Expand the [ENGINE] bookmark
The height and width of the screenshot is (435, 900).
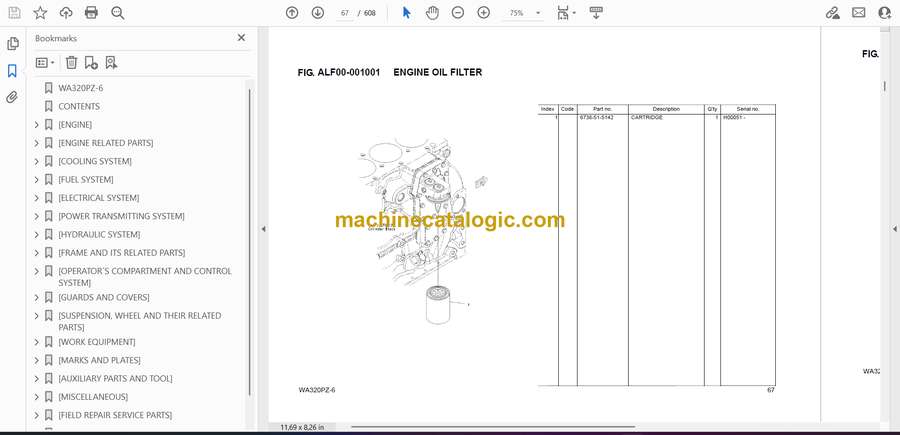click(37, 125)
